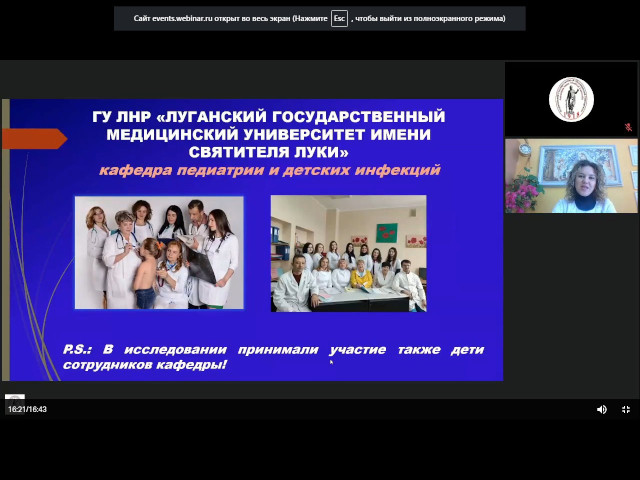Click the department group photo on slide

pyautogui.click(x=349, y=253)
